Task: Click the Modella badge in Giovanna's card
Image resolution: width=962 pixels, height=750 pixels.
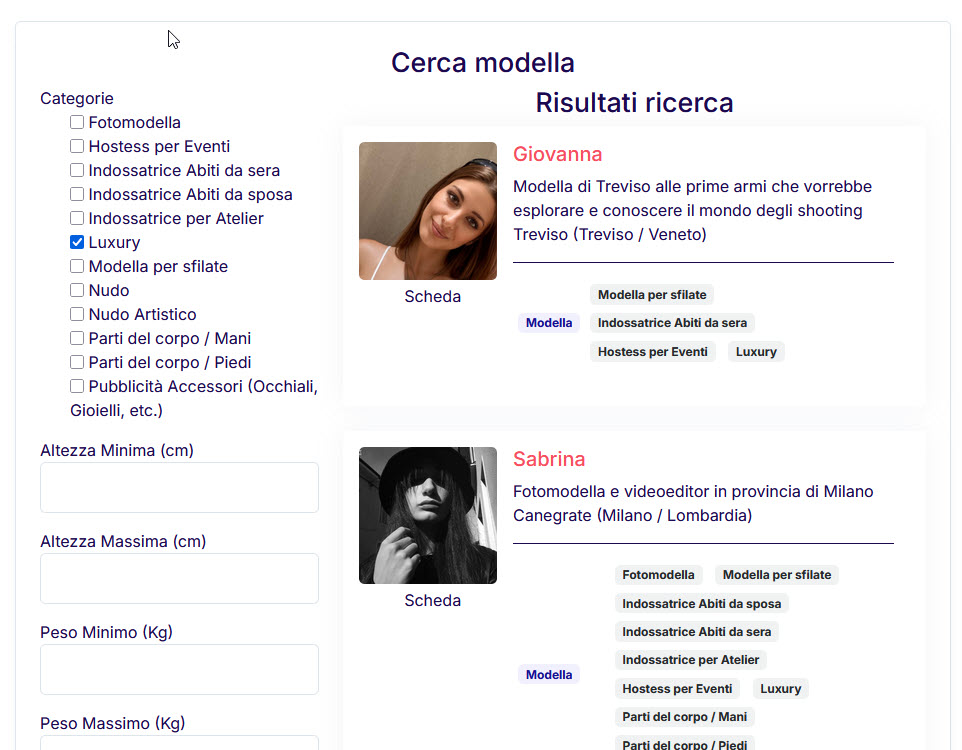Action: pyautogui.click(x=548, y=323)
